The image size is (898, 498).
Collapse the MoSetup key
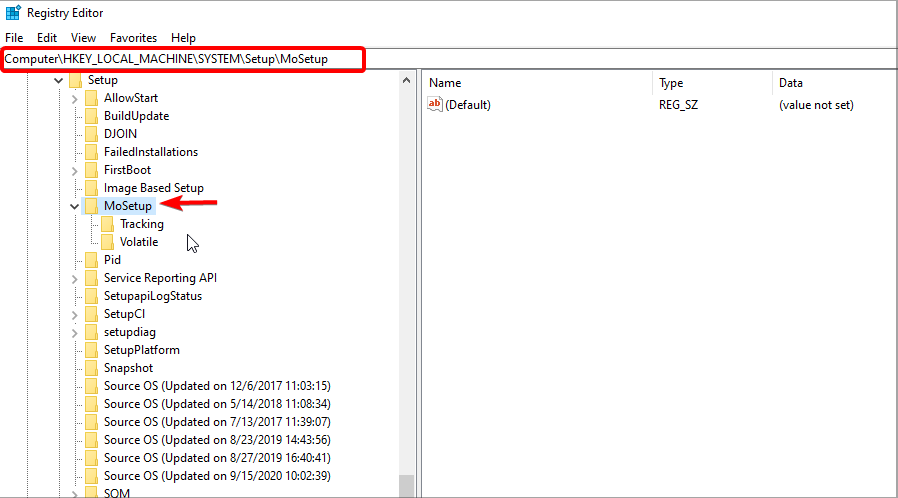click(74, 207)
